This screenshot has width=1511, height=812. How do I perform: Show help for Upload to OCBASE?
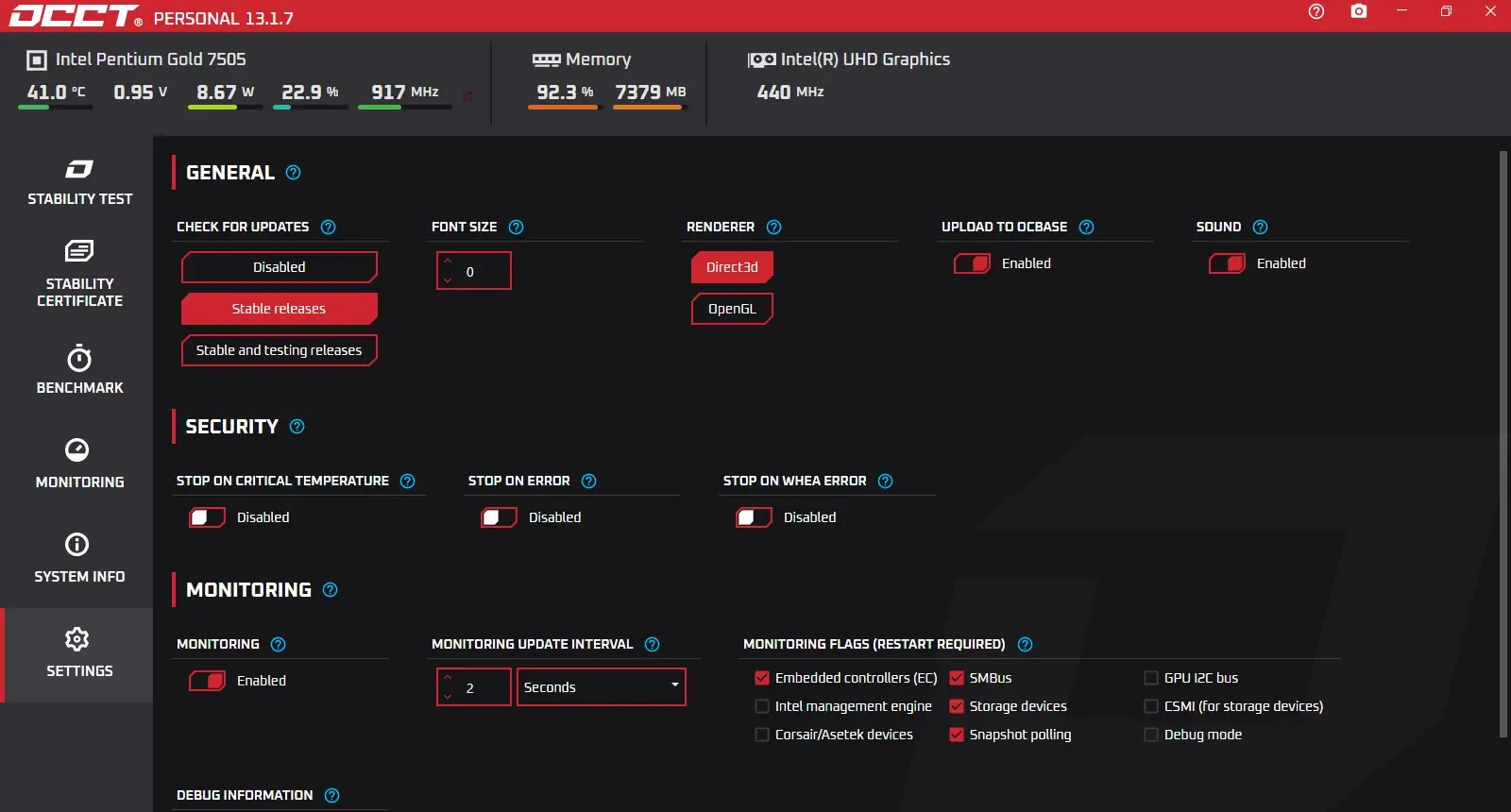point(1087,228)
